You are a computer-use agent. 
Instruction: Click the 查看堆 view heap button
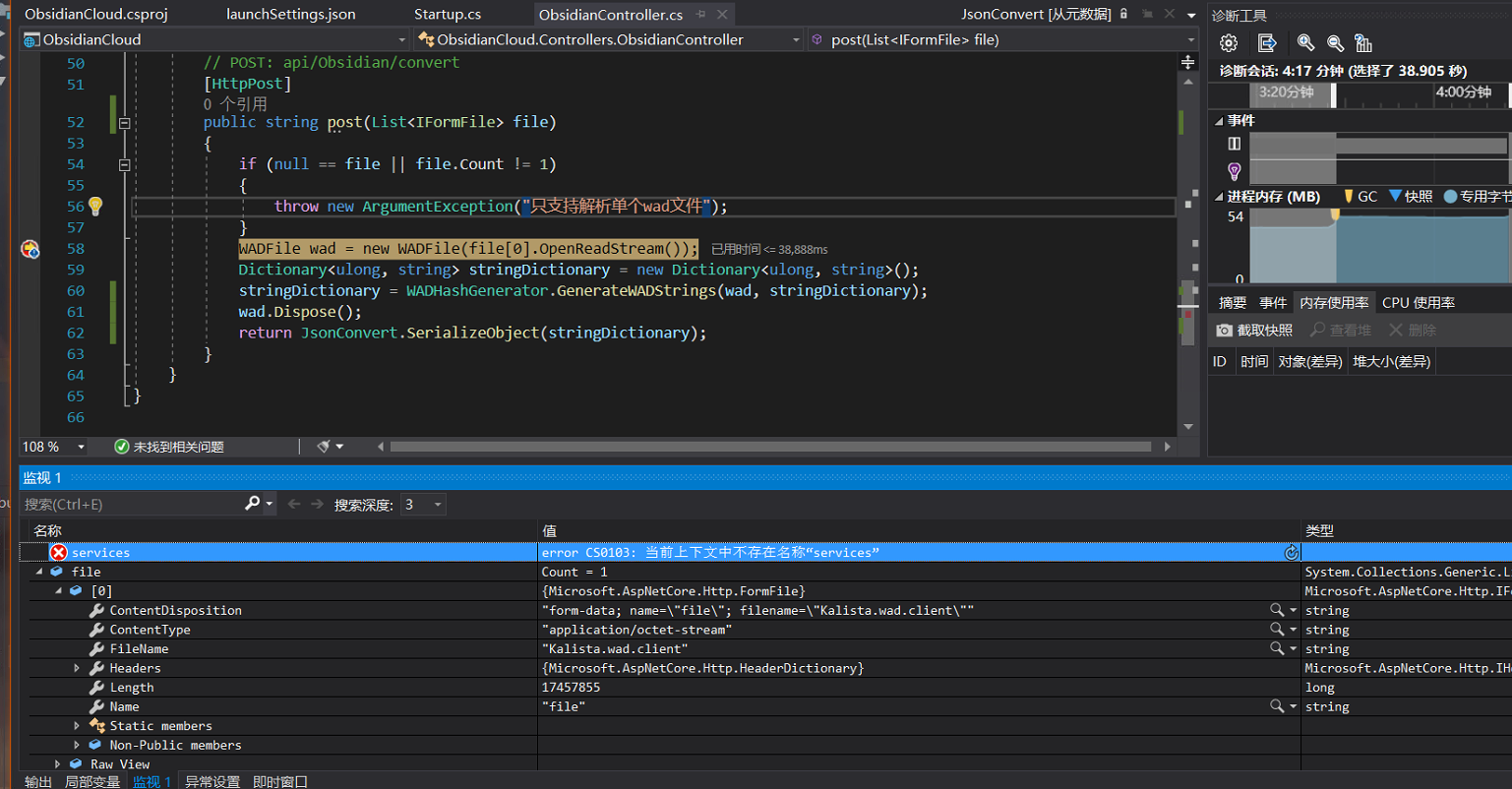1339,330
